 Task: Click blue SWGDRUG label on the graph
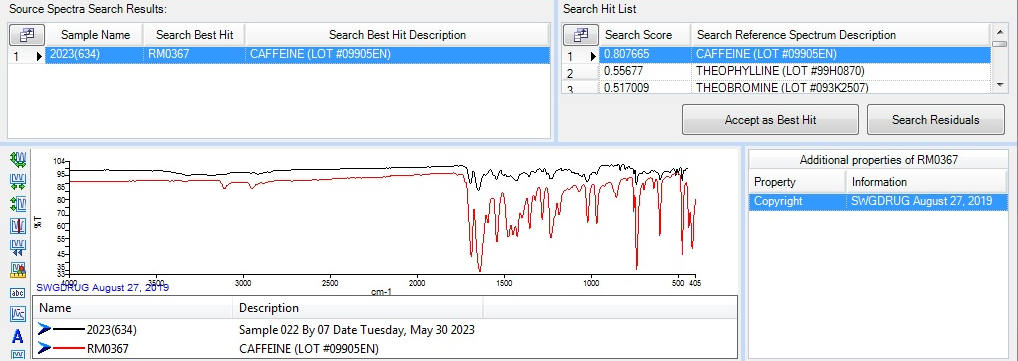pyautogui.click(x=103, y=287)
